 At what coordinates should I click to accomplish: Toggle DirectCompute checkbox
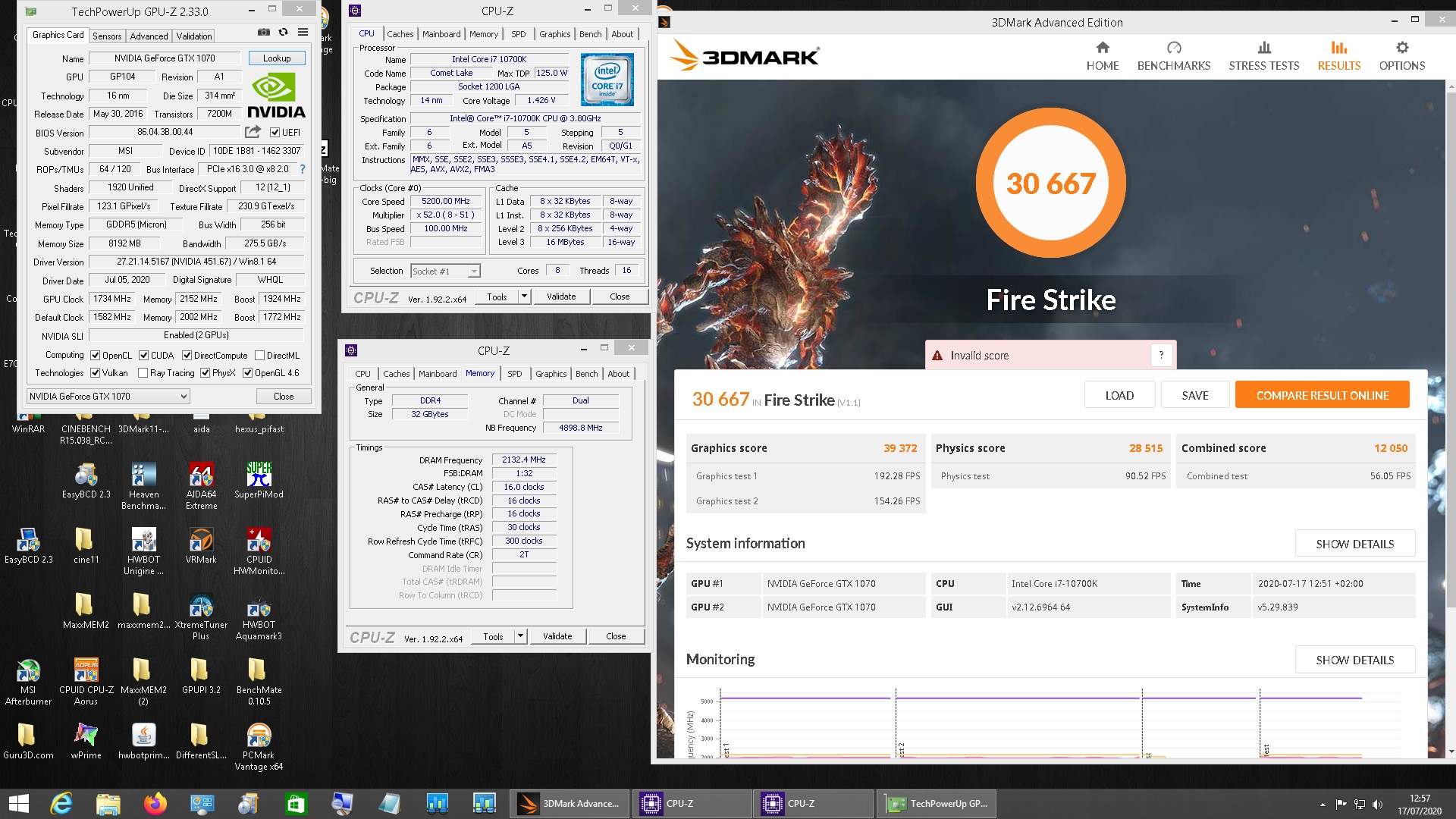pyautogui.click(x=187, y=355)
